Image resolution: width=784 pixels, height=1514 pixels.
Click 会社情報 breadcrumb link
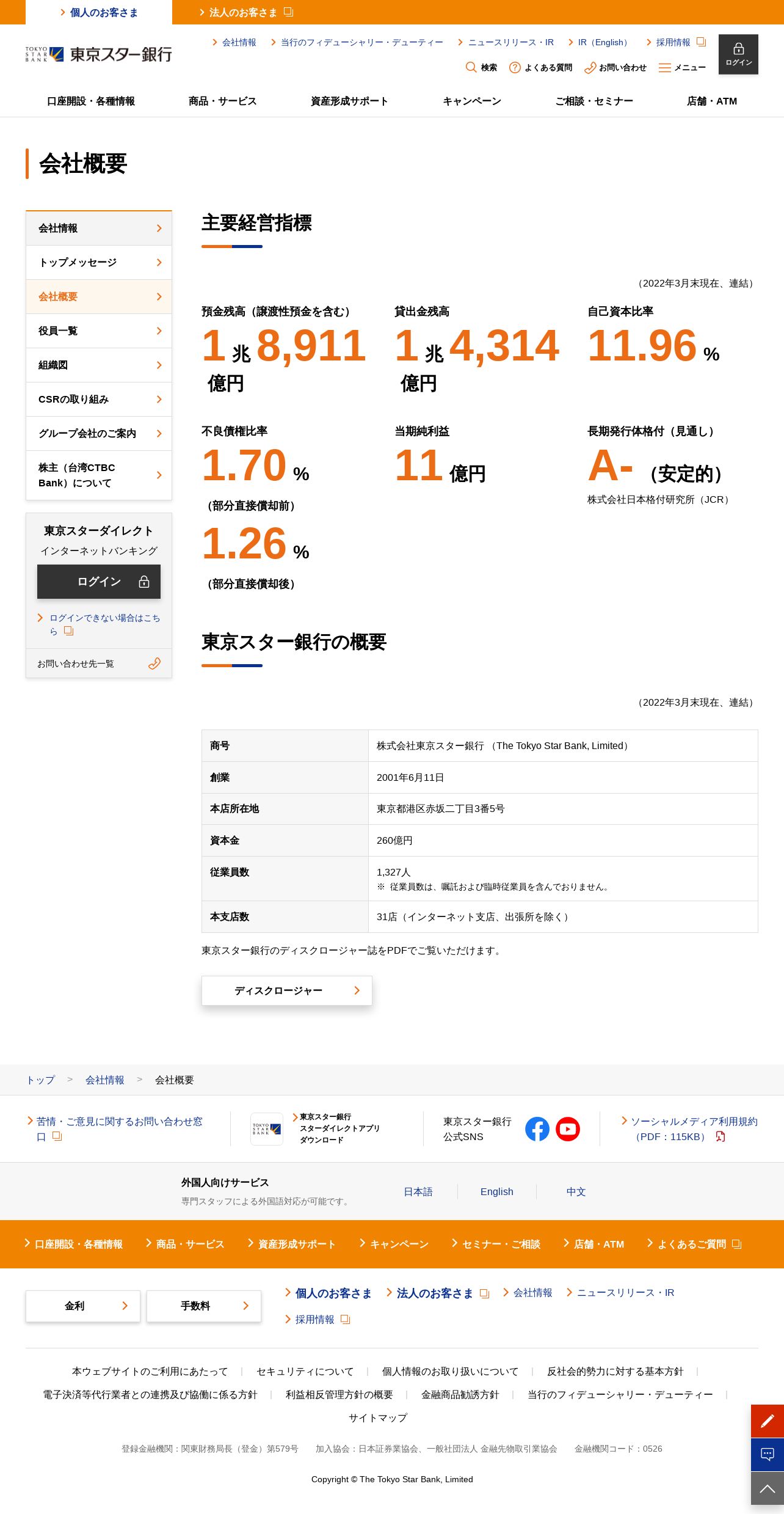click(105, 1080)
